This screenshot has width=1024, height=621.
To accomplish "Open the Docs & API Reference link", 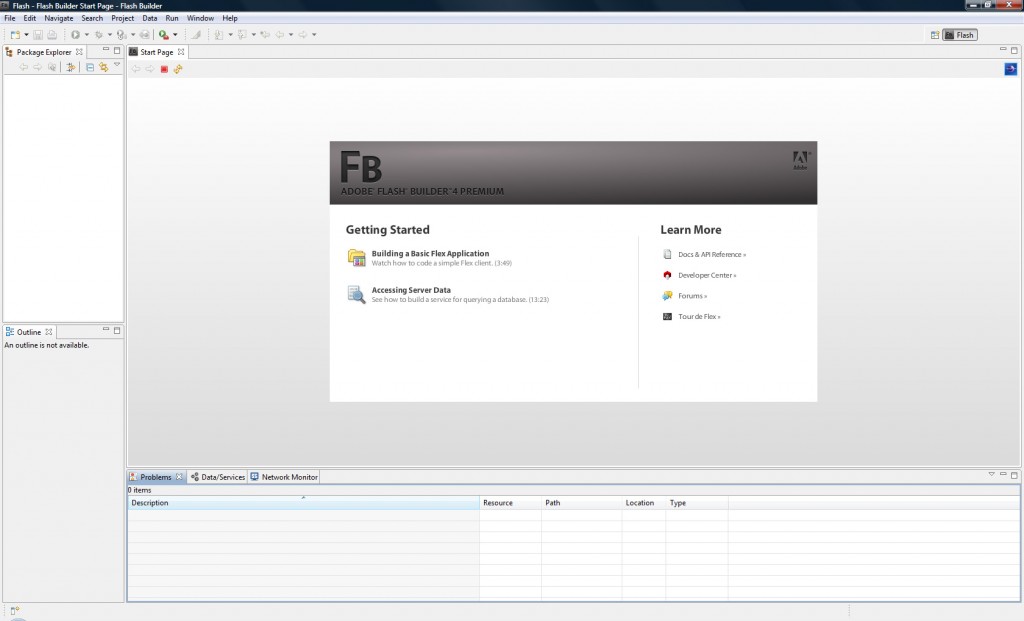I will (x=711, y=255).
